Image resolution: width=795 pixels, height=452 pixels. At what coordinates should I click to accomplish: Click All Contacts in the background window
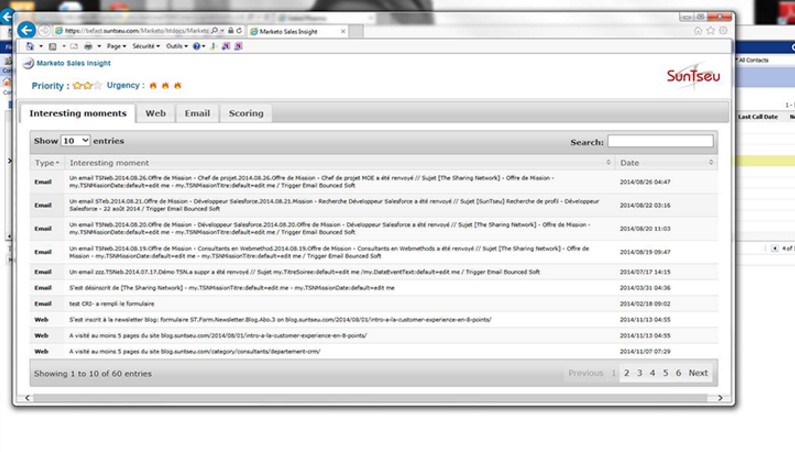click(753, 60)
